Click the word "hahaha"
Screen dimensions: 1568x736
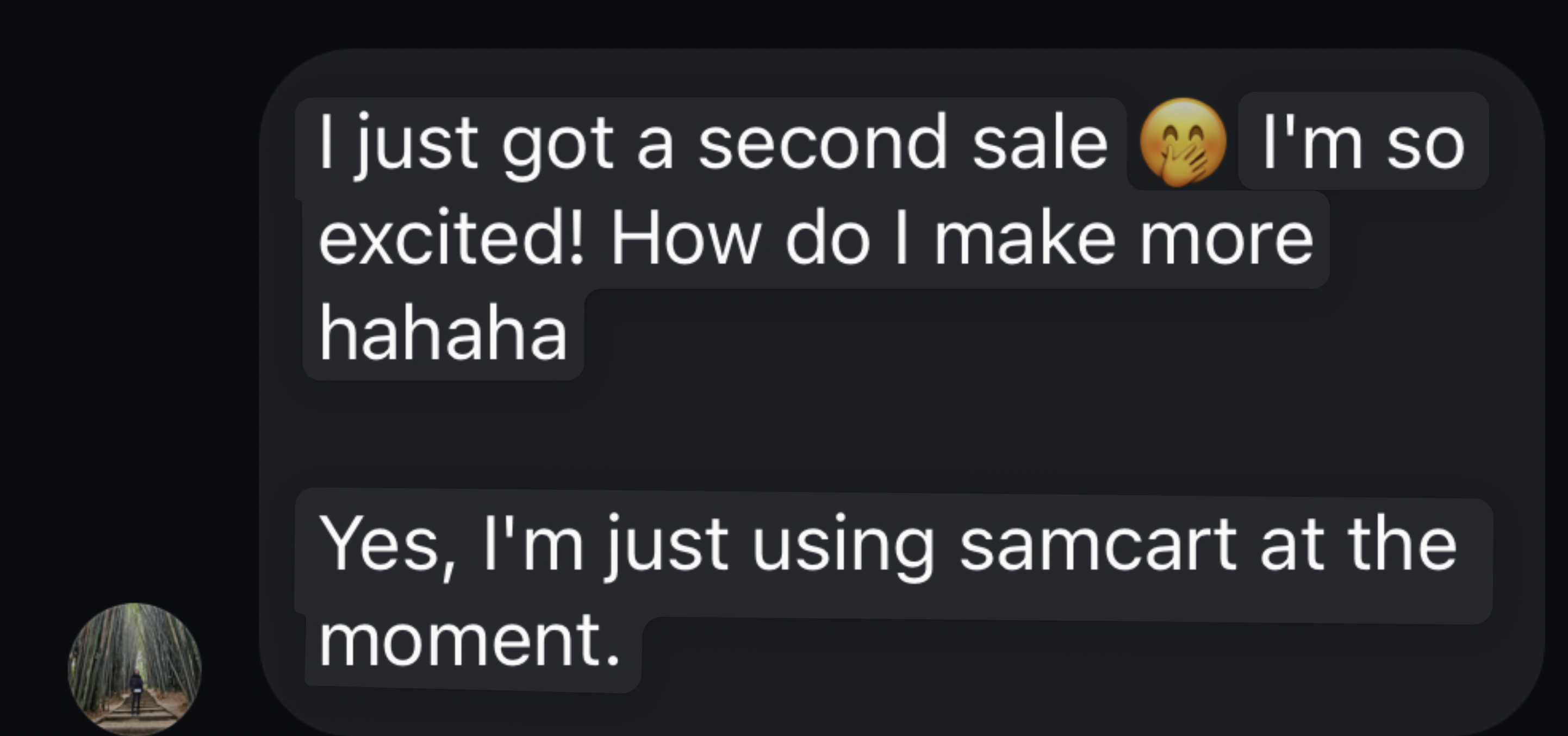443,333
